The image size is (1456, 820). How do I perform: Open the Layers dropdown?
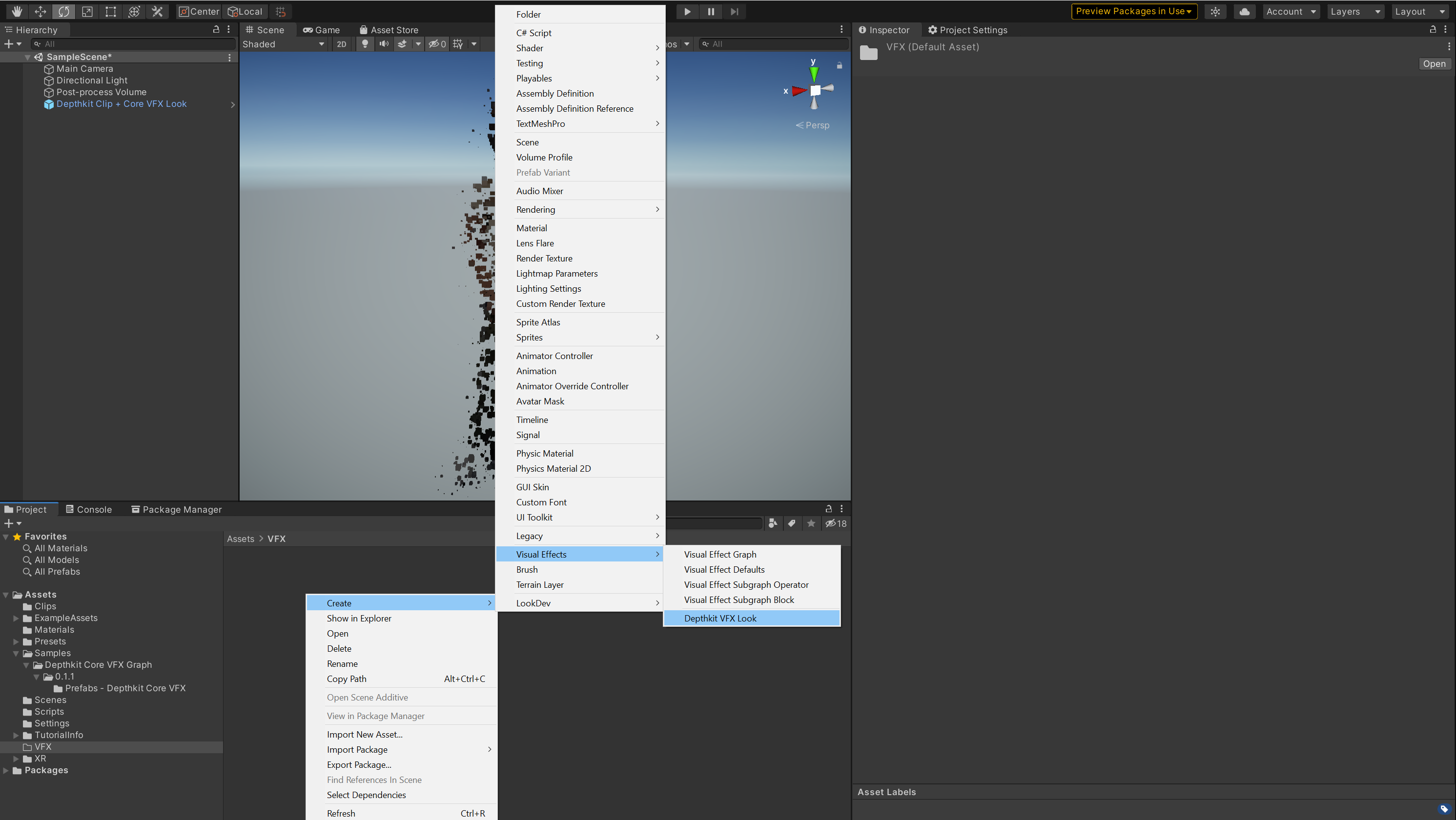1355,11
